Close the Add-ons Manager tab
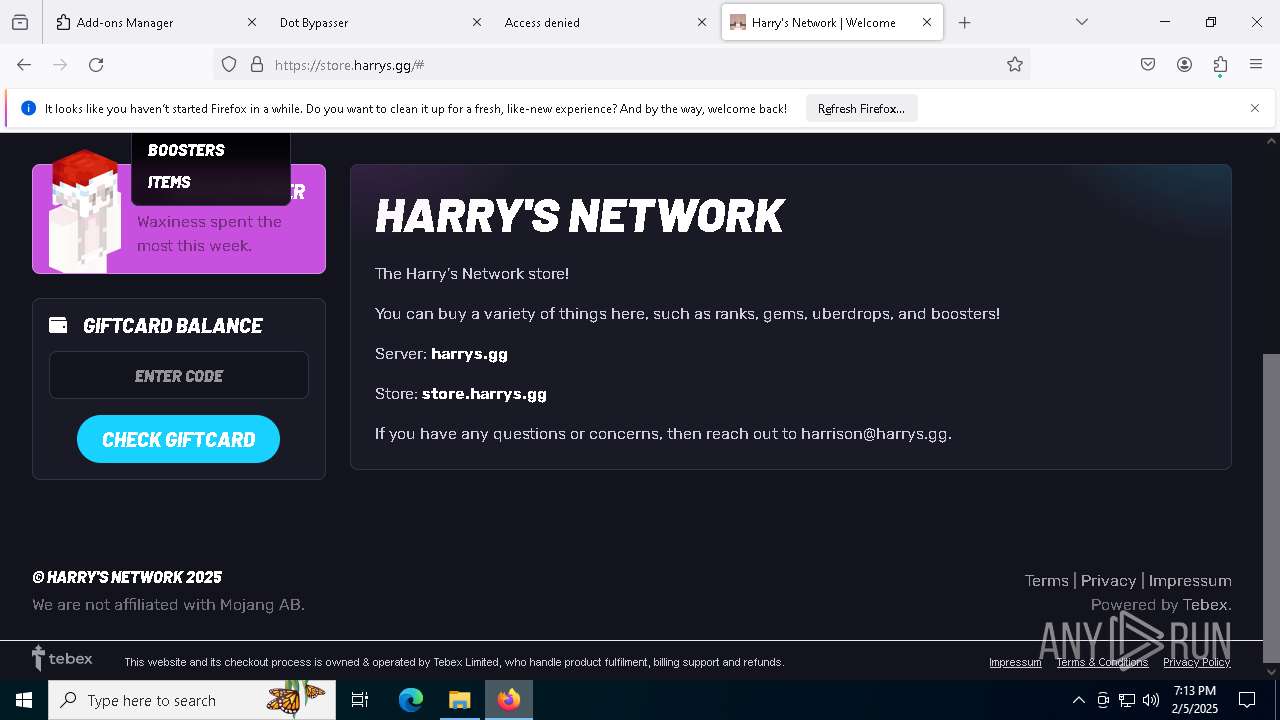Screen dimensions: 1280x720 click(252, 22)
